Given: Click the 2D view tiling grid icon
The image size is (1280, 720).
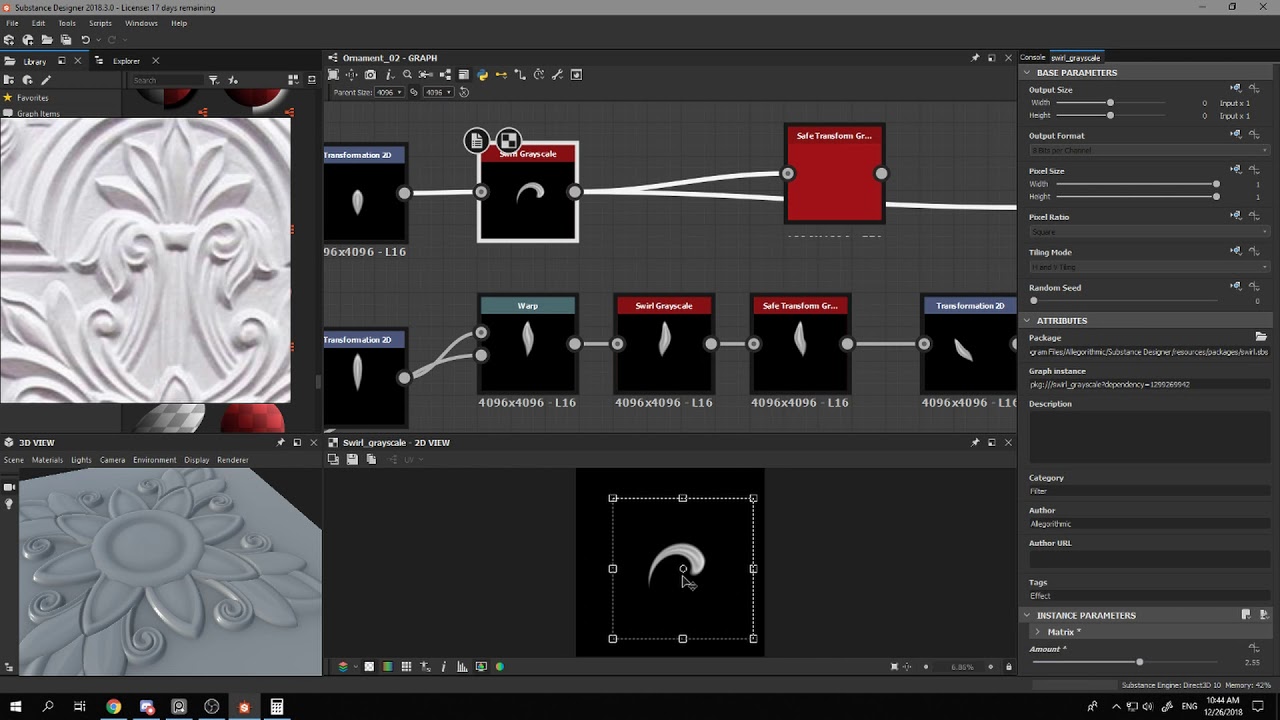Looking at the screenshot, I should (x=406, y=667).
